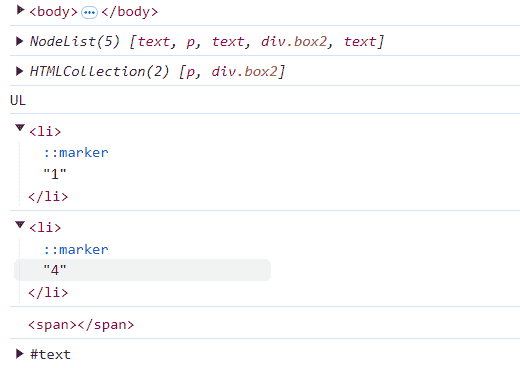520x368 pixels.
Task: Click the second <li> opening tag
Action: point(45,227)
